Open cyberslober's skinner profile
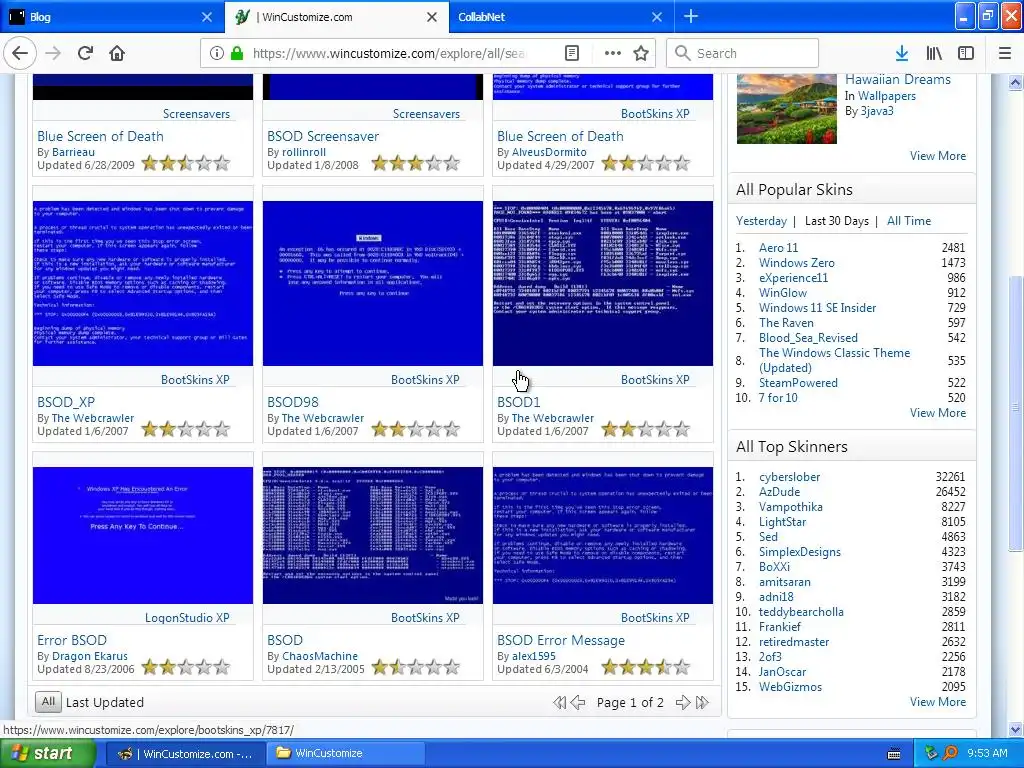This screenshot has height=768, width=1024. point(790,477)
